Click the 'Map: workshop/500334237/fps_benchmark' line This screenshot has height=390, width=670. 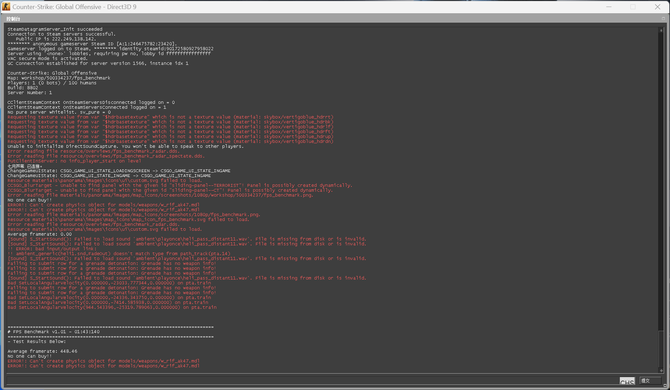[59, 78]
